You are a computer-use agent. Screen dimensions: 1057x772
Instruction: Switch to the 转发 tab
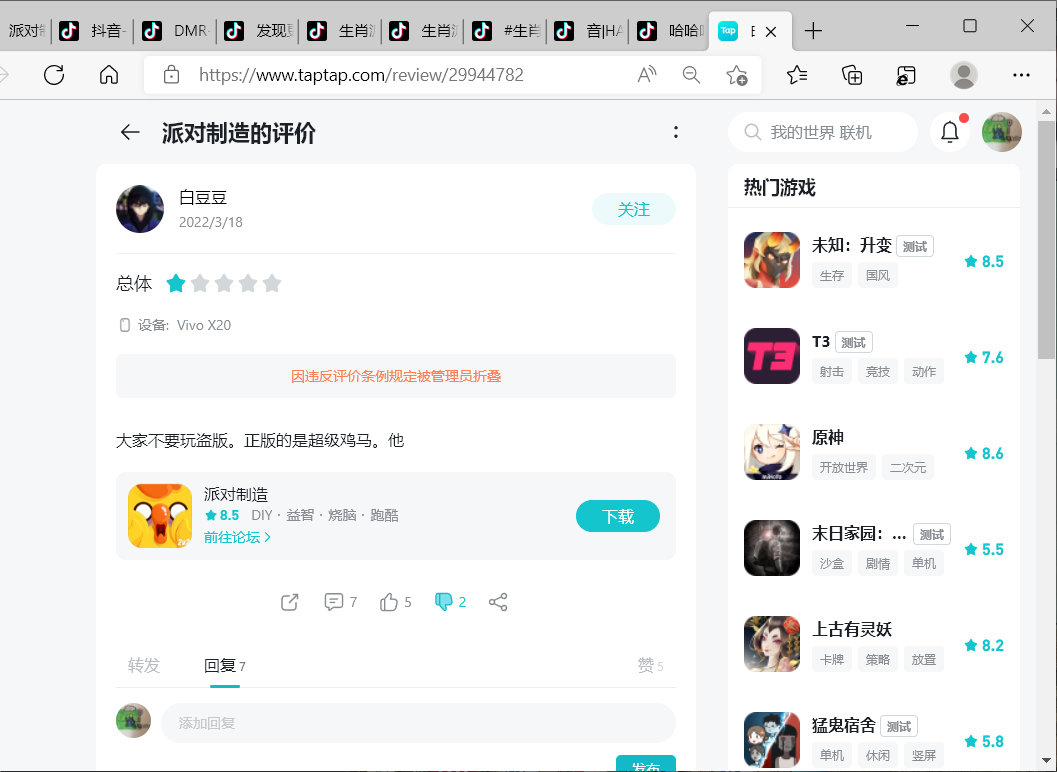144,665
